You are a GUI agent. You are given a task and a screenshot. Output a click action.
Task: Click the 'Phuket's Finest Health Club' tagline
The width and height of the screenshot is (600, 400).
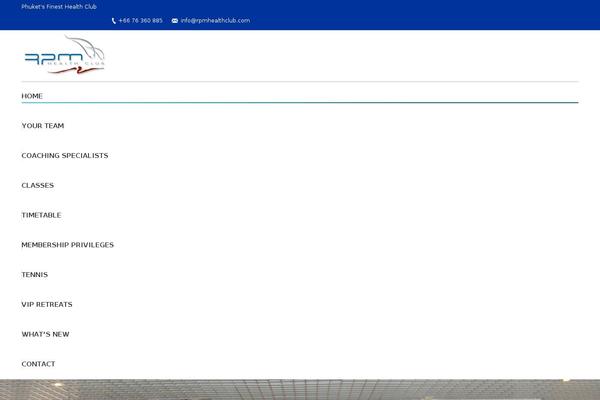pos(59,7)
